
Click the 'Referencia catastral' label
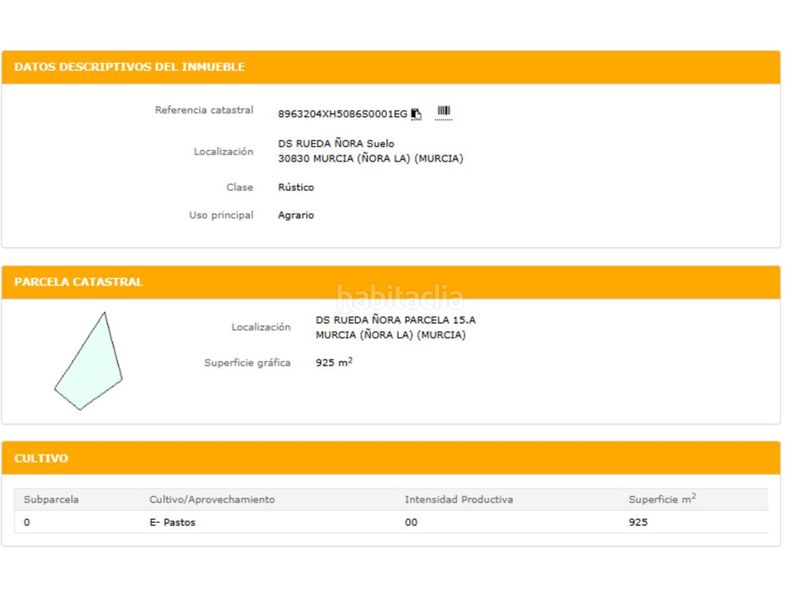204,110
